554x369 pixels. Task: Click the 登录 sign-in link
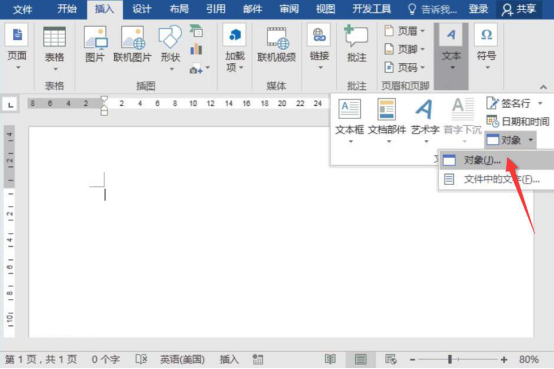(x=478, y=9)
